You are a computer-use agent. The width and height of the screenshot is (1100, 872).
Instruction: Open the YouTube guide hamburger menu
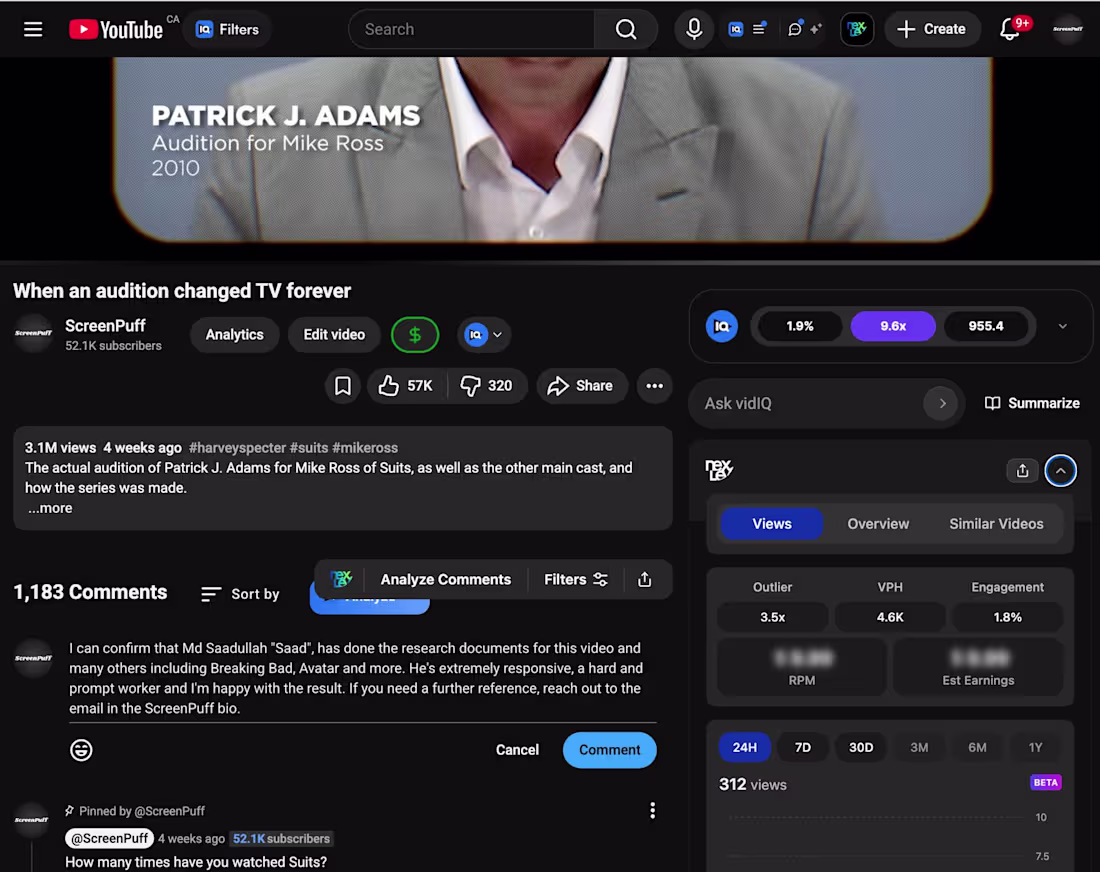tap(33, 29)
